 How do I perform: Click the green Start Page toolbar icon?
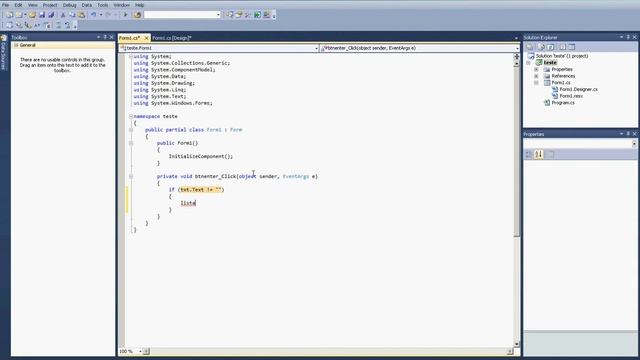click(x=258, y=15)
